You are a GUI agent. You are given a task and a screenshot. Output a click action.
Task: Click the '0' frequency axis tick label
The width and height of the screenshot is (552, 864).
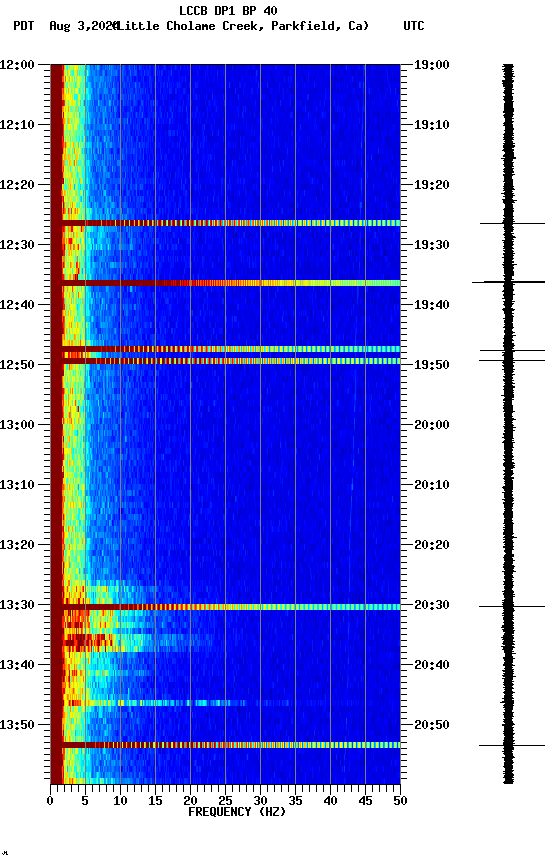click(50, 801)
